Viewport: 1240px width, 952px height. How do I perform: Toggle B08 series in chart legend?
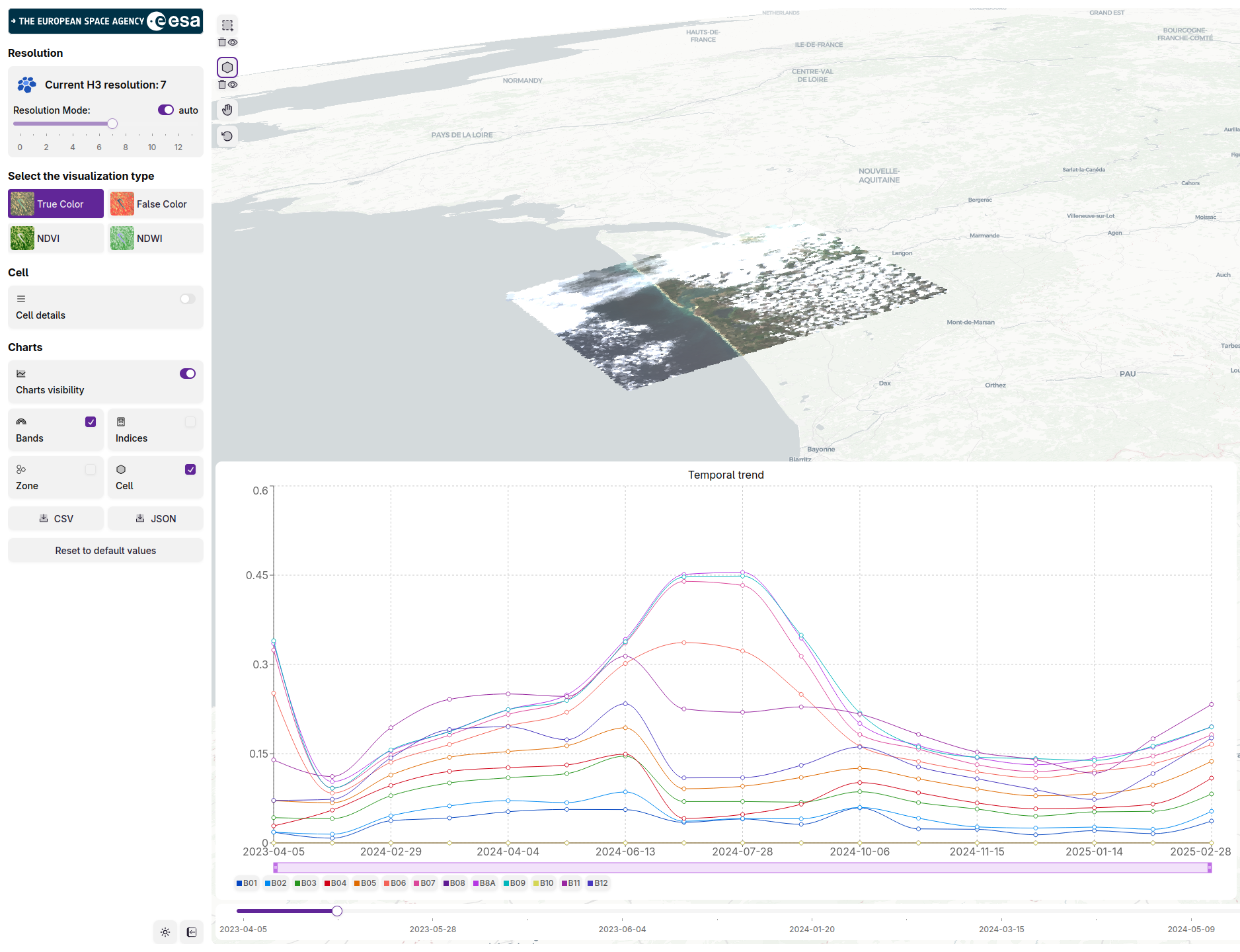click(454, 883)
